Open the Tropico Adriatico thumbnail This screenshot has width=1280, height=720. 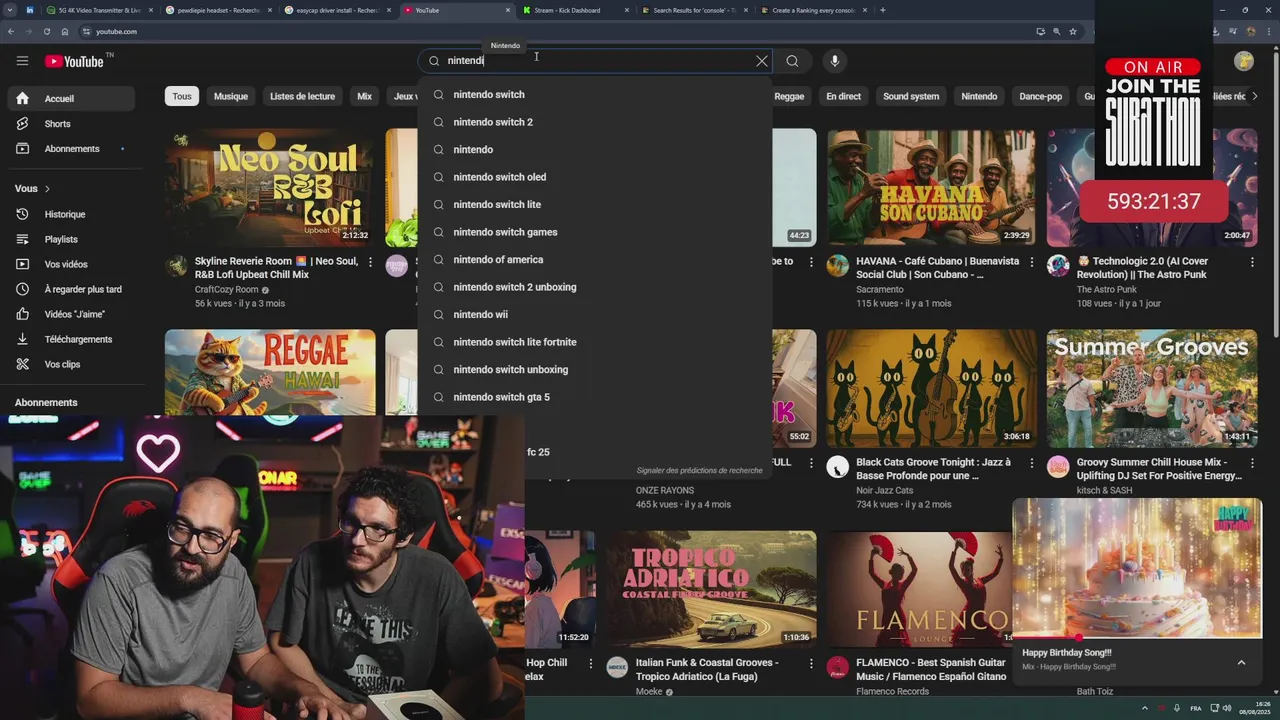click(x=711, y=589)
